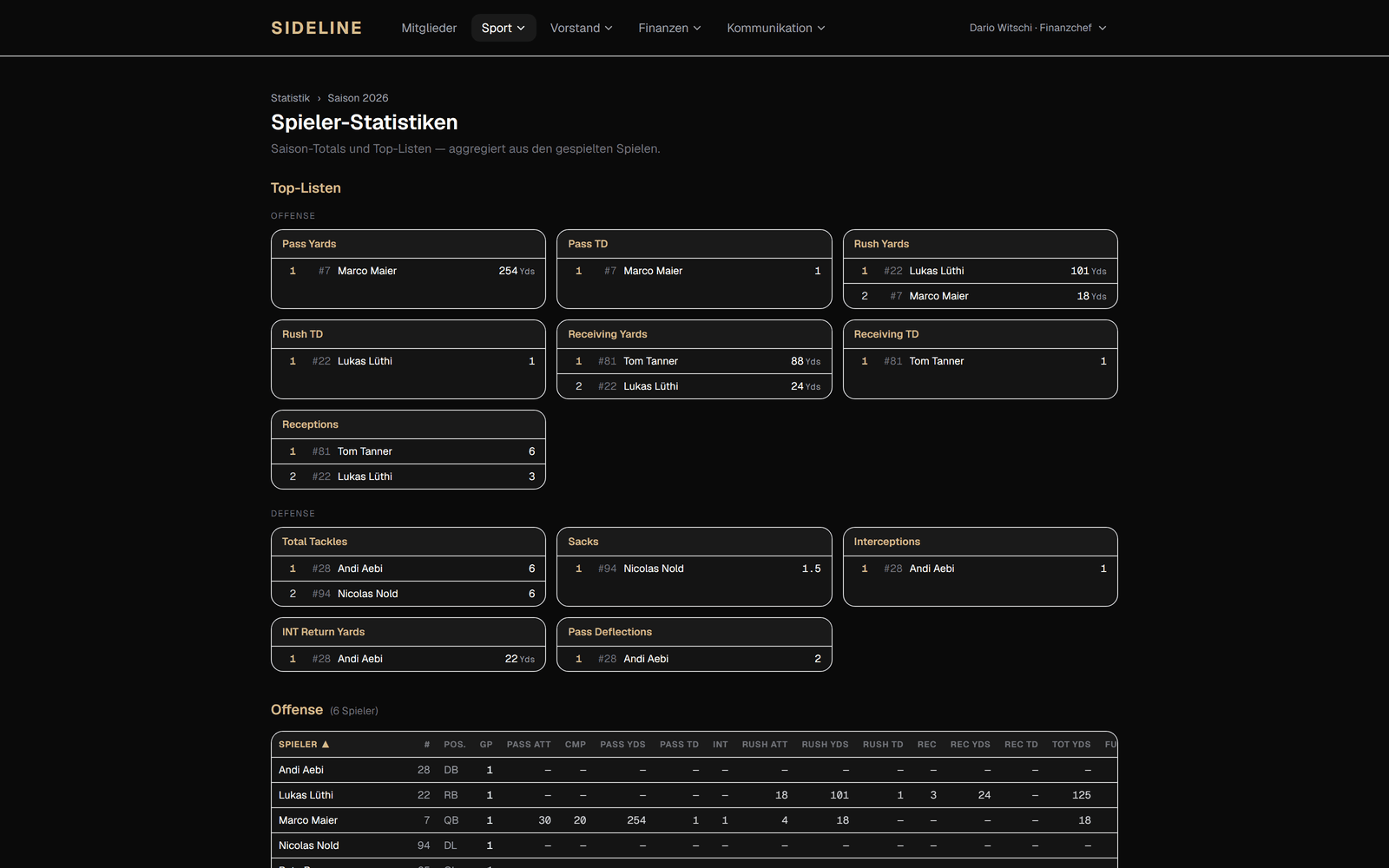Sort by RUSH TD column header
This screenshot has height=868, width=1389.
pos(883,745)
